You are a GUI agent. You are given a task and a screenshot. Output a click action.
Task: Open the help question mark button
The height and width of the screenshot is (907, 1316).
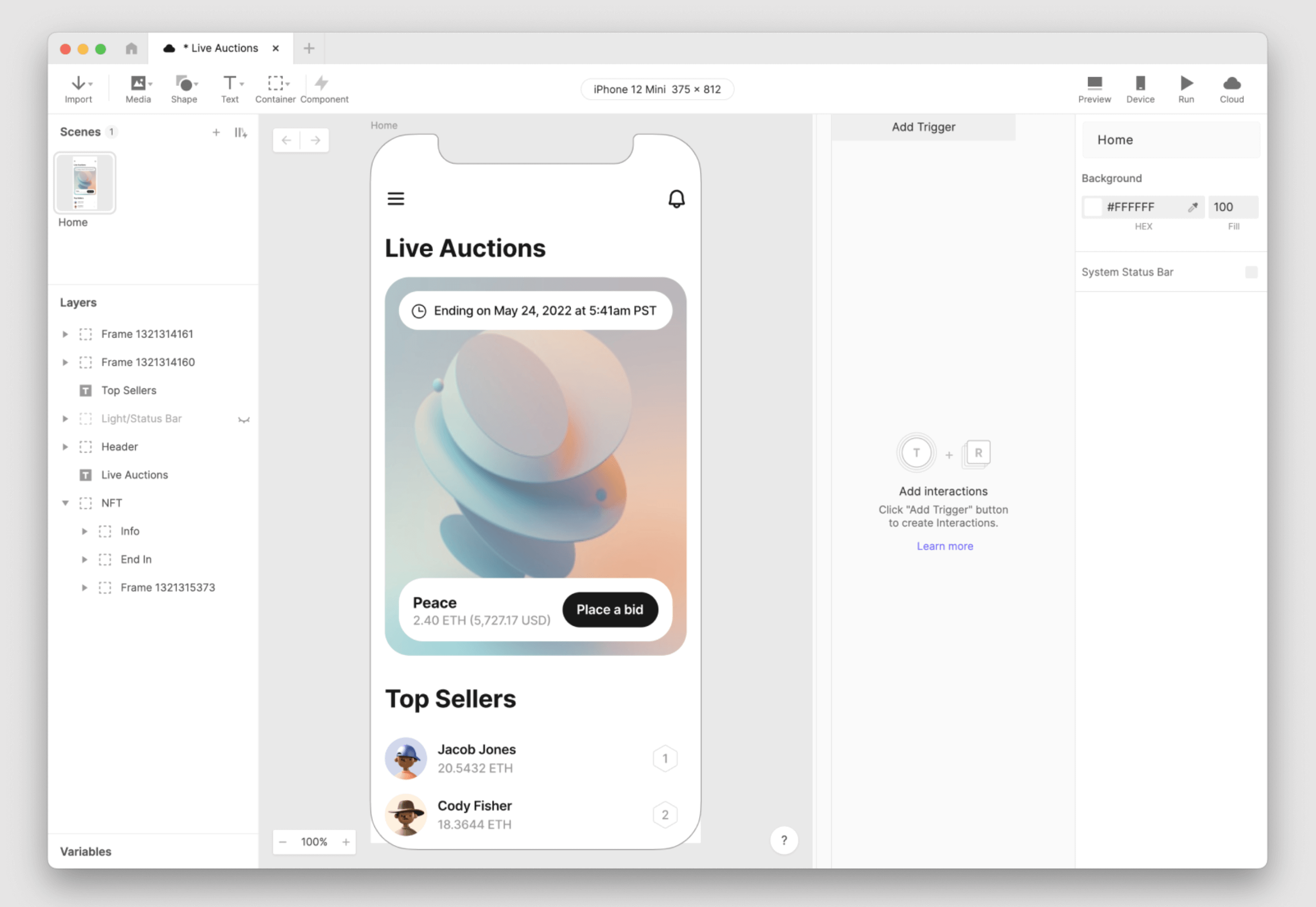(784, 840)
